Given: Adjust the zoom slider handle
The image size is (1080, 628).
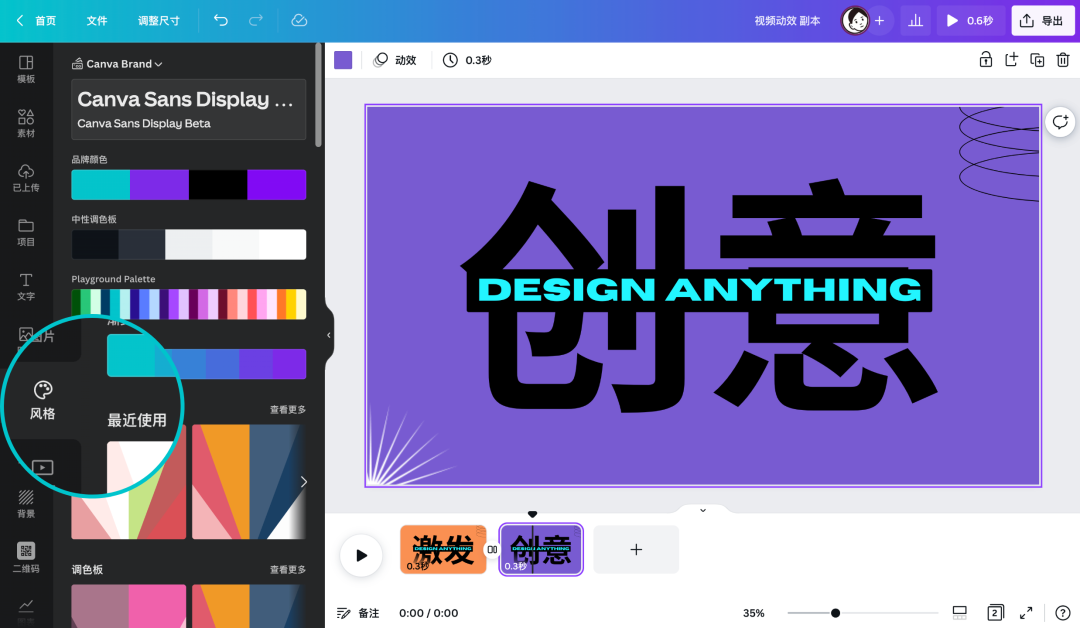Looking at the screenshot, I should 835,613.
